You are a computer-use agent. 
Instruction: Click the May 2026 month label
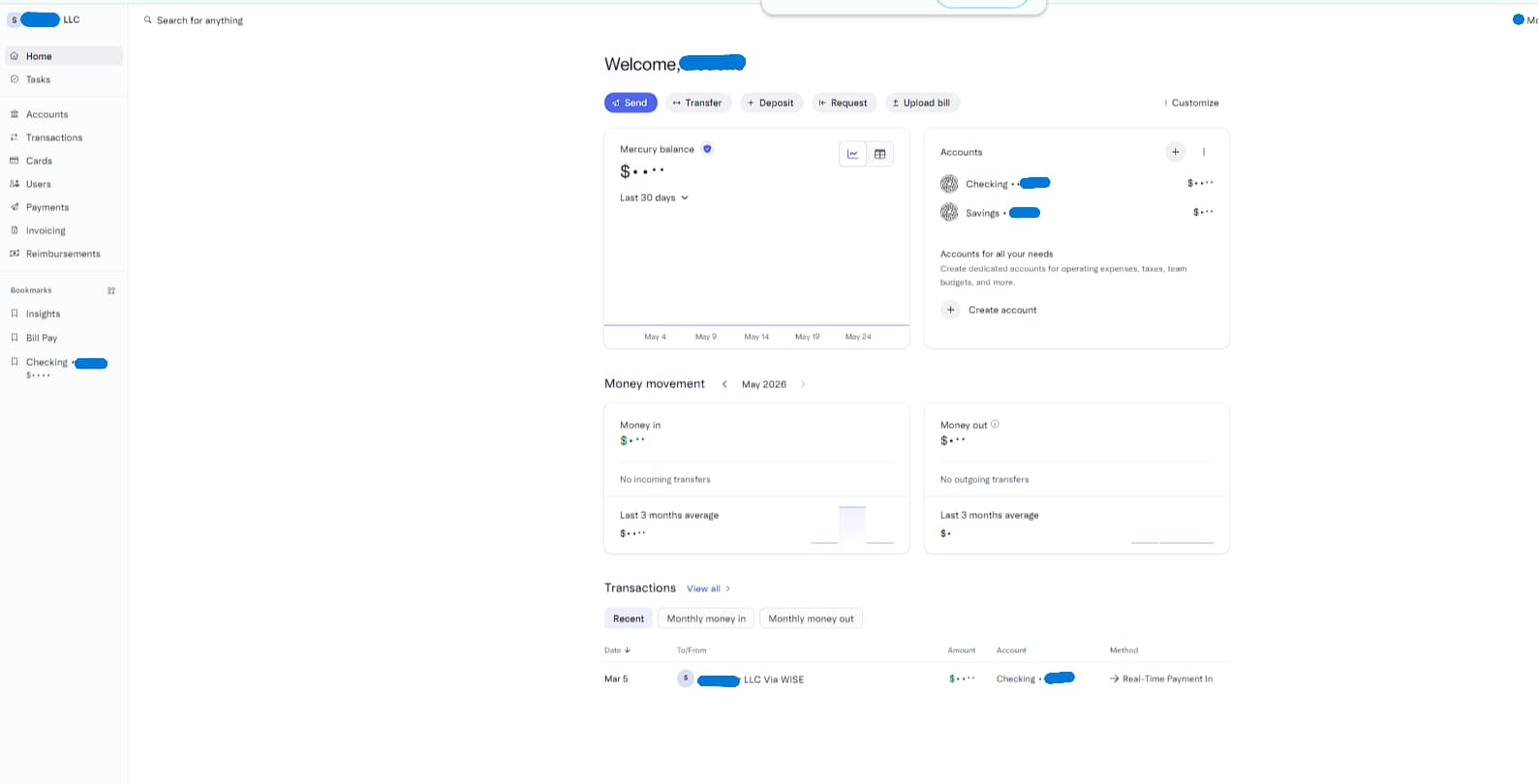click(764, 384)
